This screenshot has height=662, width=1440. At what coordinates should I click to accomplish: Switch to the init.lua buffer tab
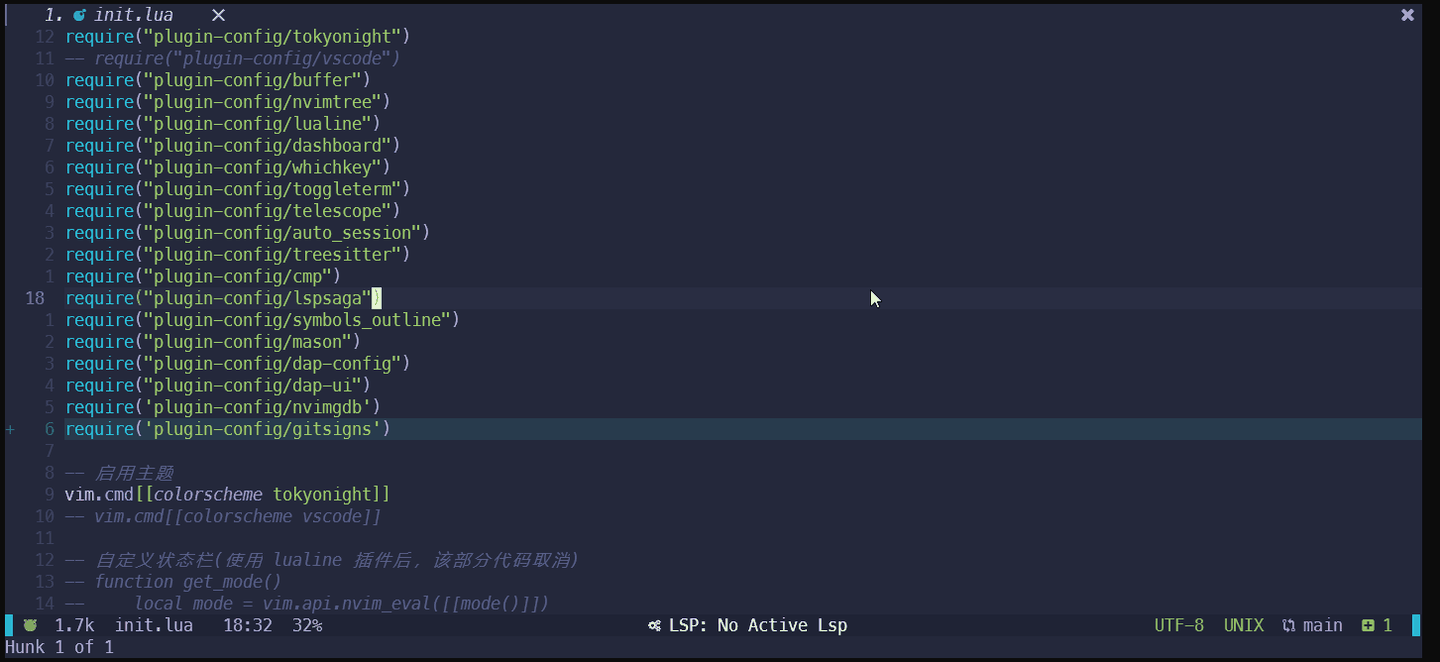(133, 15)
